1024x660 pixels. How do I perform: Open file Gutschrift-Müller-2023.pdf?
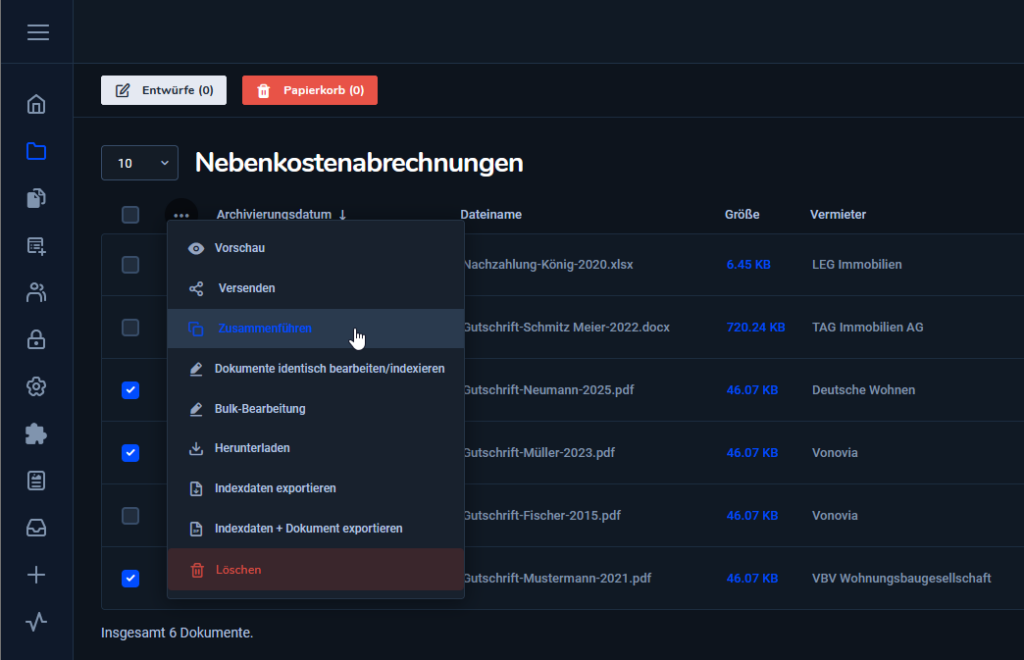(x=539, y=452)
